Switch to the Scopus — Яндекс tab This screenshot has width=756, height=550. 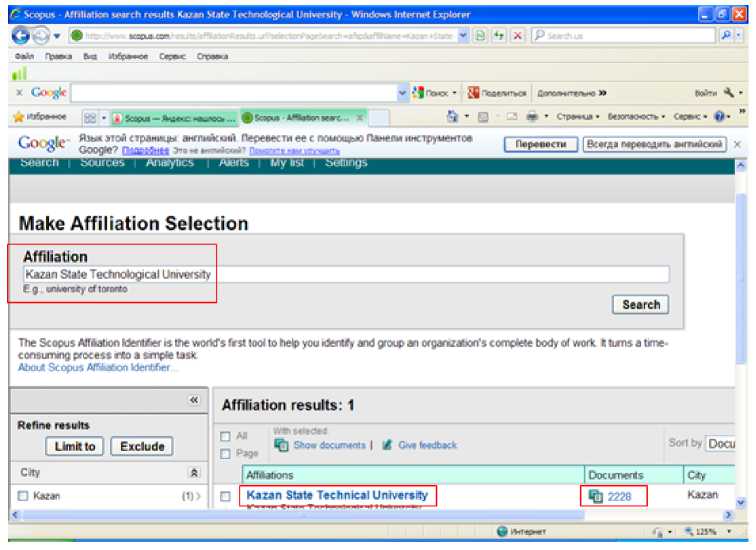174,118
